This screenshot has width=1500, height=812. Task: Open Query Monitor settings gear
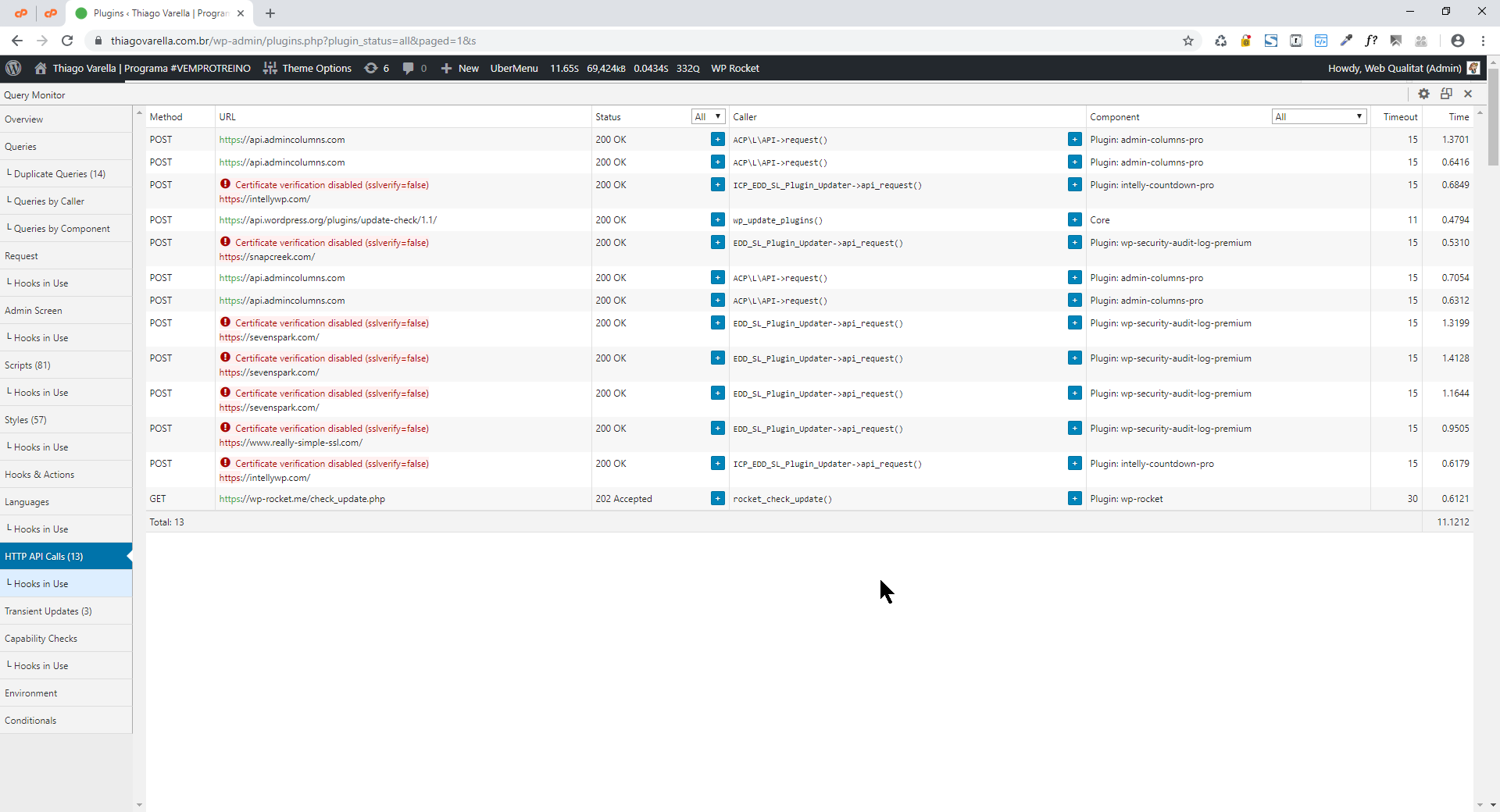click(x=1424, y=94)
